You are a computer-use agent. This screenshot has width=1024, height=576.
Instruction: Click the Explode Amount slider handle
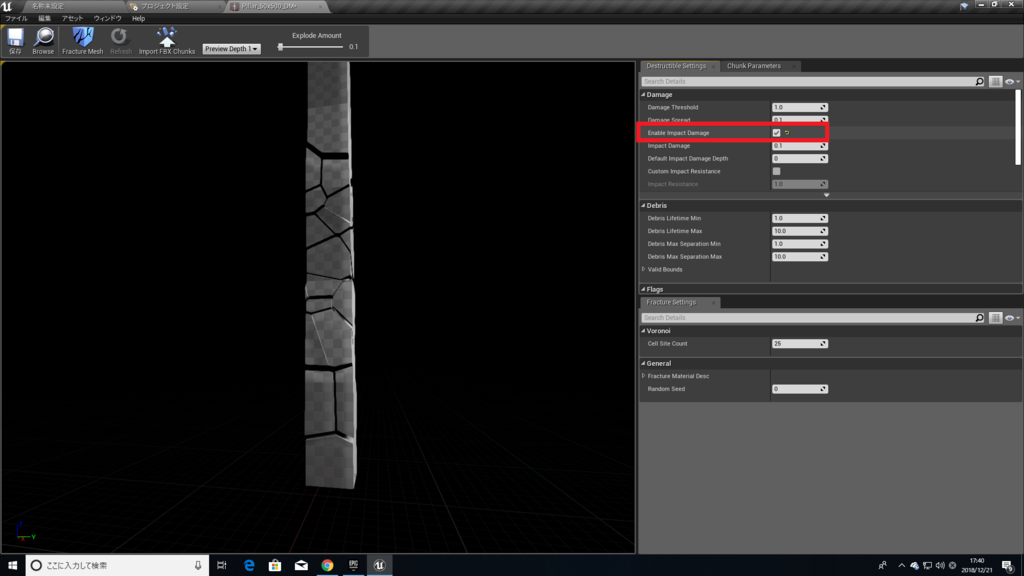point(280,47)
